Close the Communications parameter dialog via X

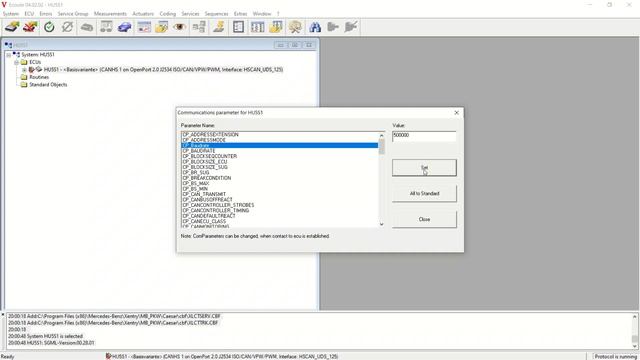(456, 113)
